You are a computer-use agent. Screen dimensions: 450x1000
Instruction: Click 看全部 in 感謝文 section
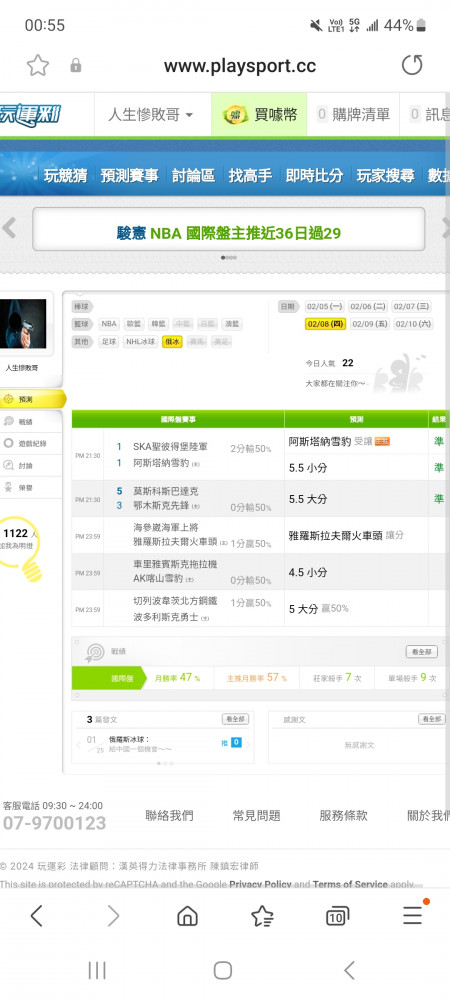click(432, 719)
